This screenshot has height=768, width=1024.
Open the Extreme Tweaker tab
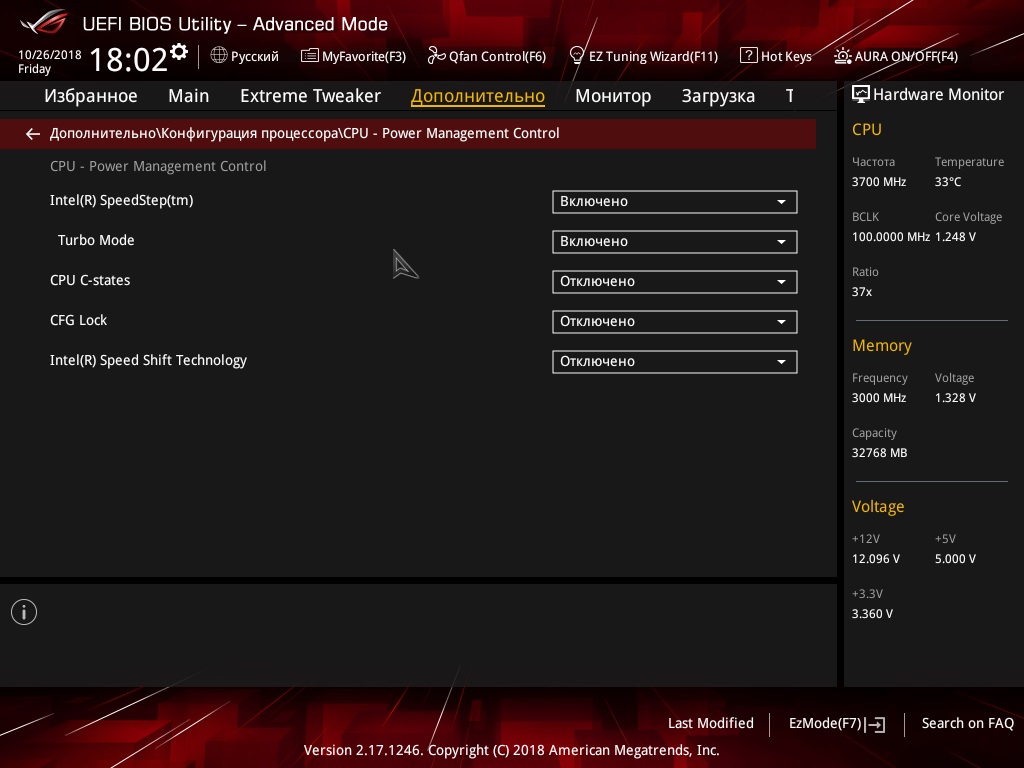tap(310, 96)
